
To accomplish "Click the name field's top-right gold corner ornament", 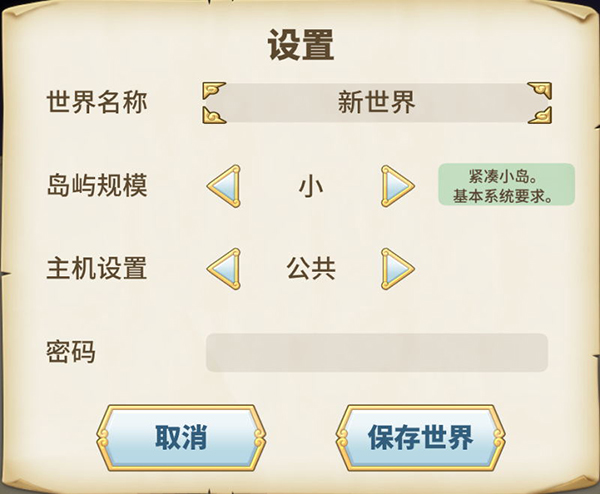I will pyautogui.click(x=541, y=90).
